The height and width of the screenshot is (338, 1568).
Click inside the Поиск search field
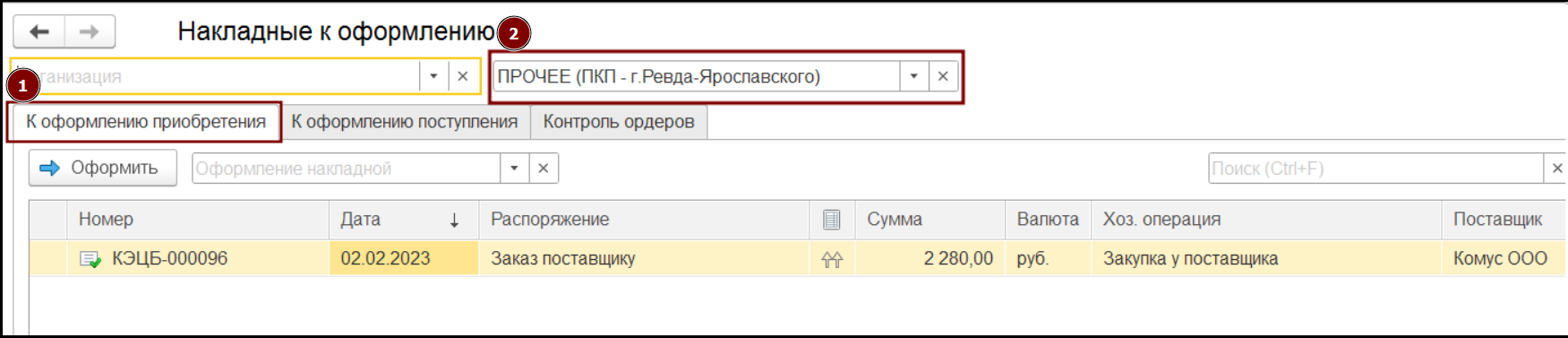[x=1375, y=169]
